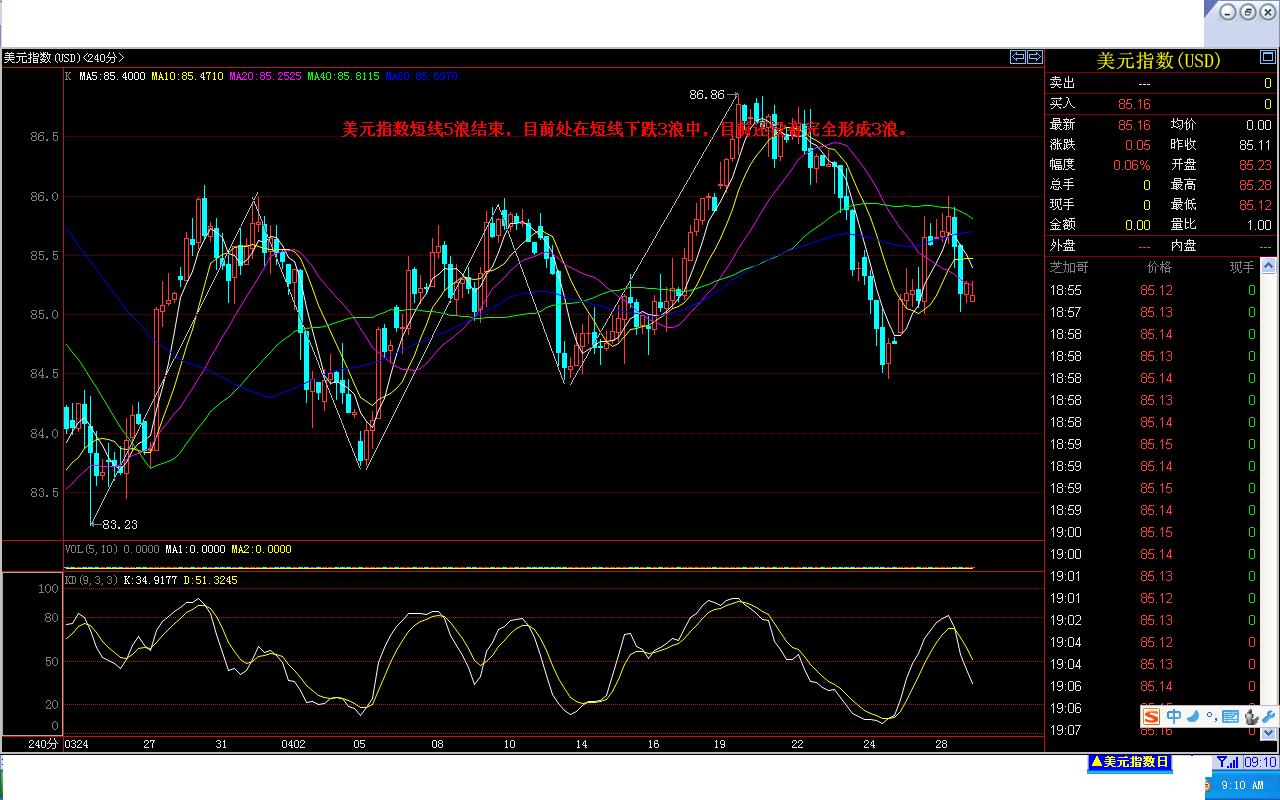Click the 昨收 value 85.11
Image resolution: width=1280 pixels, height=800 pixels.
[1255, 145]
